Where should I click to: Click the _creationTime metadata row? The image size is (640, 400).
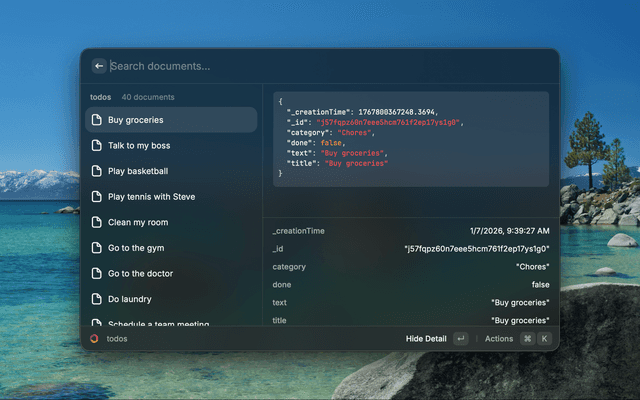[410, 231]
